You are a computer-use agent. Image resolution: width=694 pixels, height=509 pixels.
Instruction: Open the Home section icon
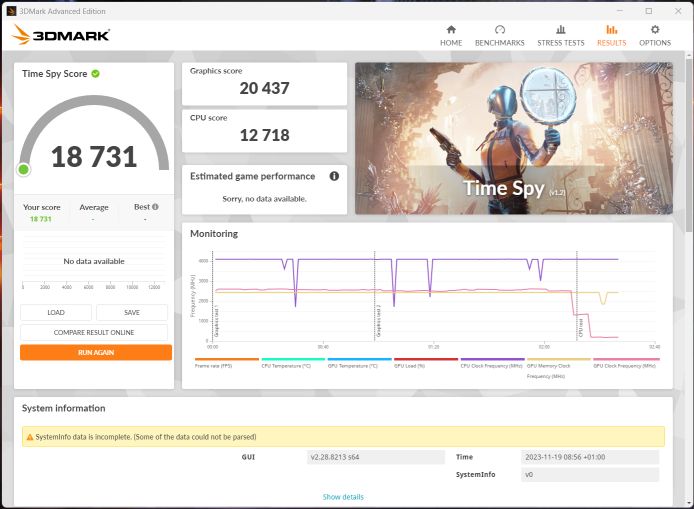click(x=451, y=30)
